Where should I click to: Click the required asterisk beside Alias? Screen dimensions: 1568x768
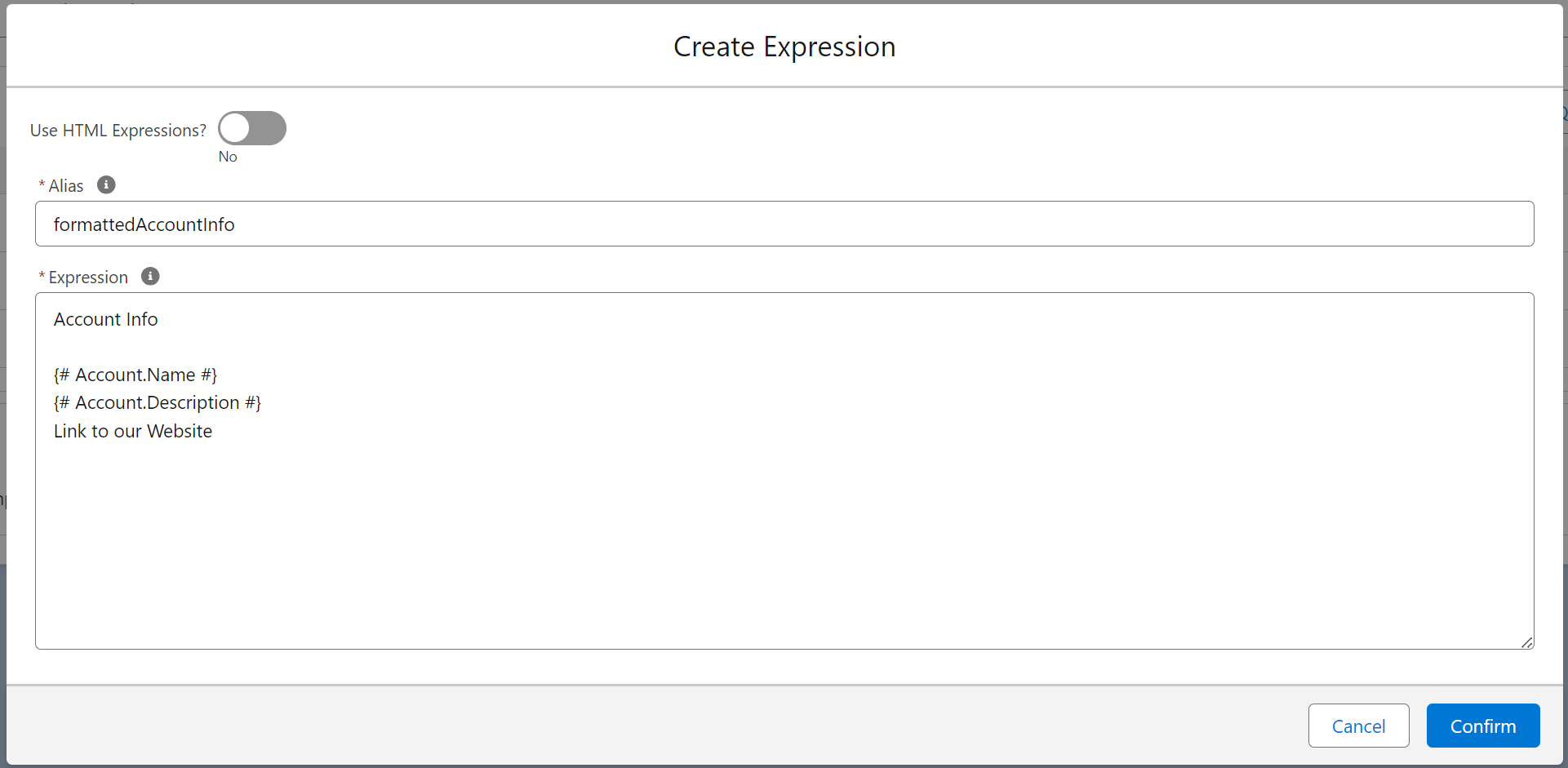click(42, 186)
